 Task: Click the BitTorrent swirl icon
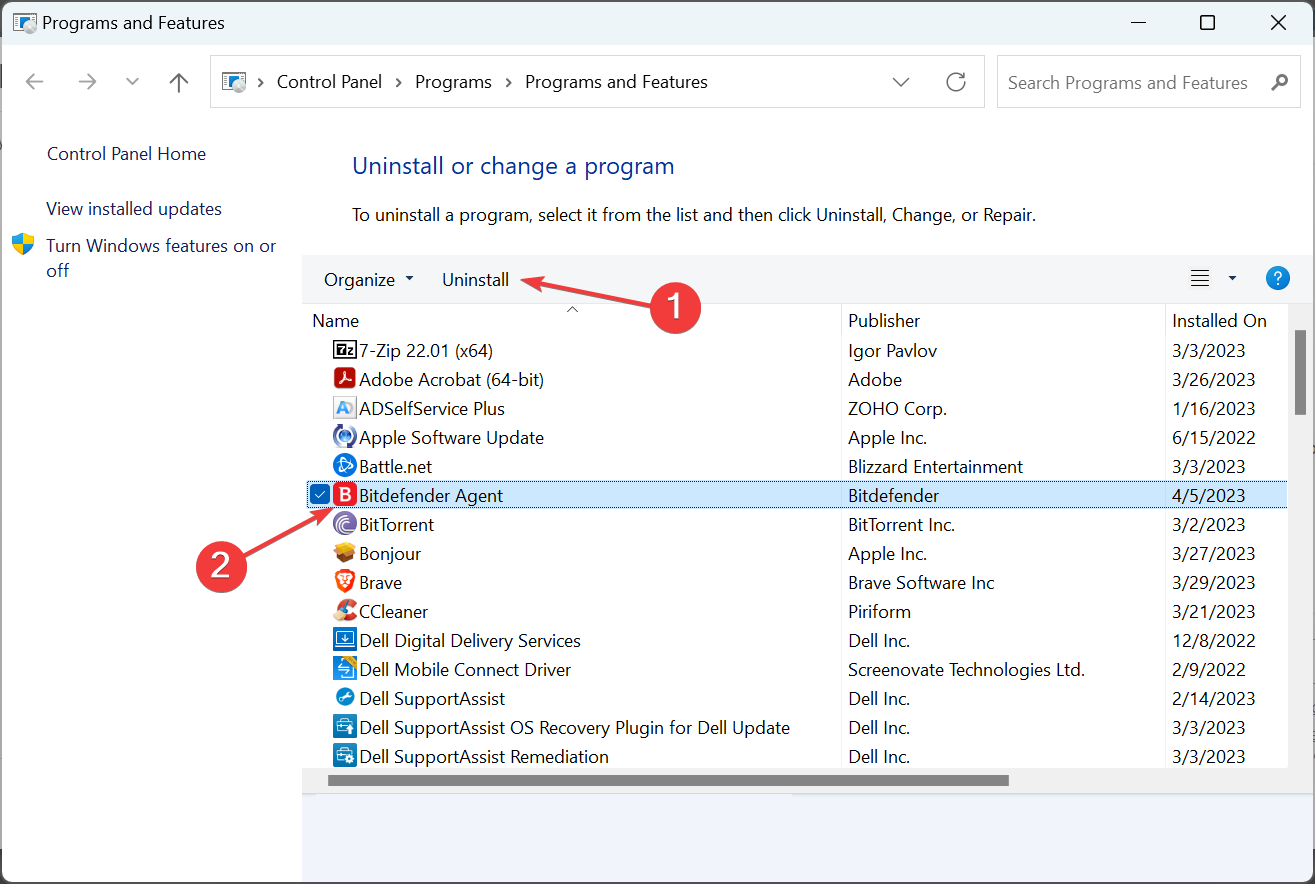point(344,524)
